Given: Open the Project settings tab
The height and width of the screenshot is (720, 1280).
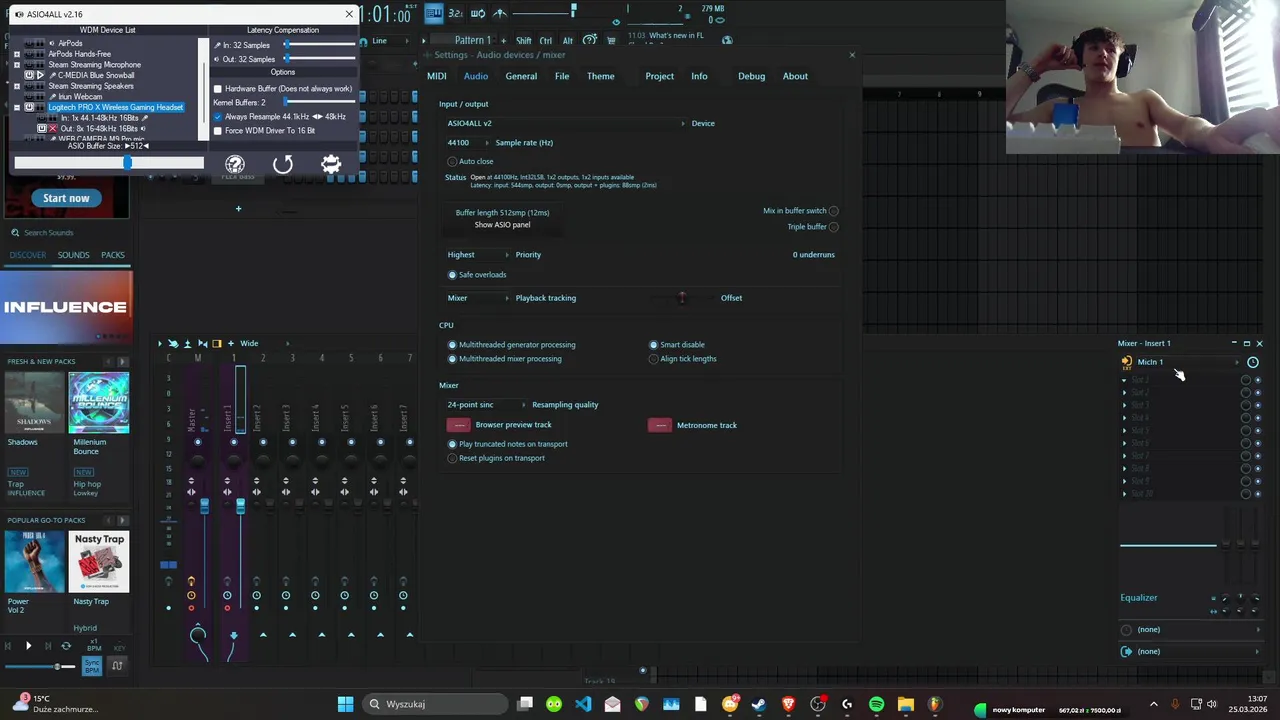Looking at the screenshot, I should (659, 76).
